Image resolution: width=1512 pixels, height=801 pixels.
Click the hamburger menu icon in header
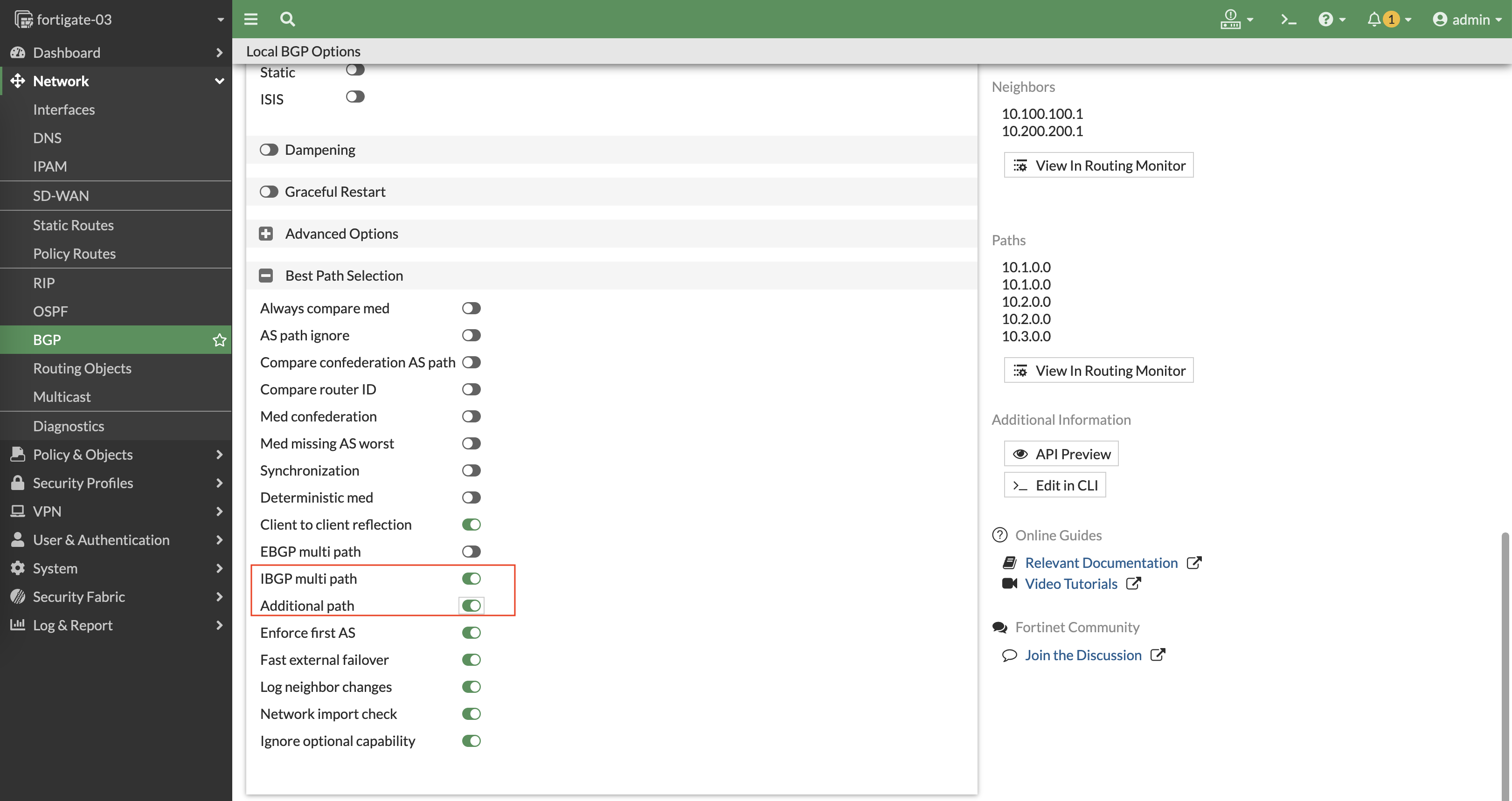click(250, 20)
